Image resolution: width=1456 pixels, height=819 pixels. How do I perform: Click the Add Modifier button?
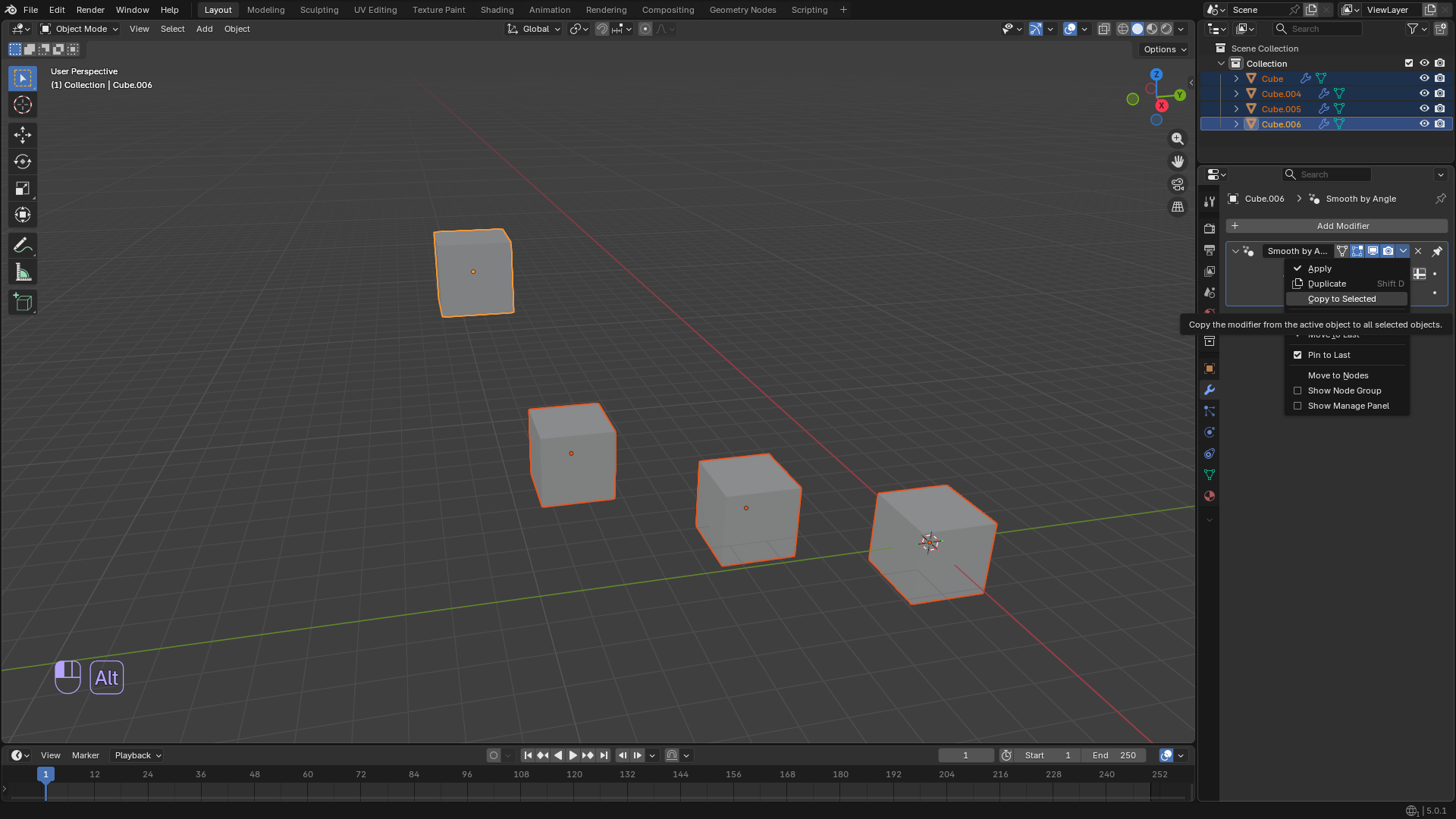coord(1336,226)
